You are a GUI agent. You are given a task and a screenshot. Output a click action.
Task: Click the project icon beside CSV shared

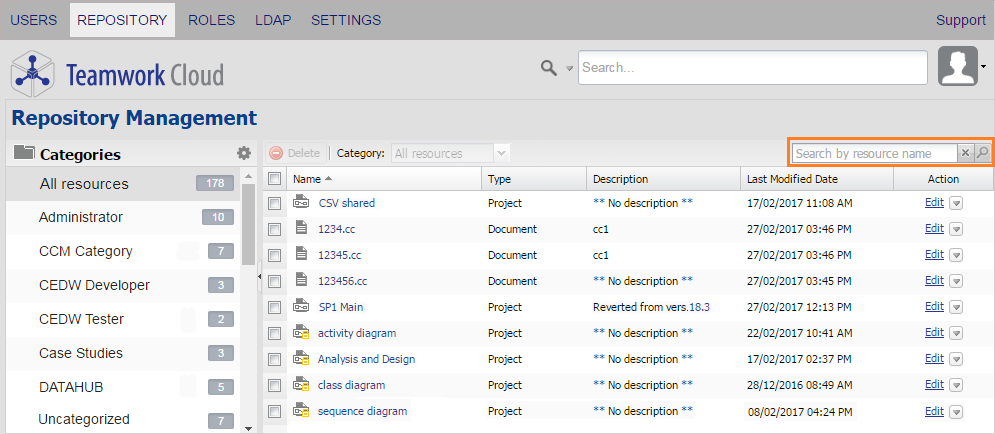tap(301, 203)
